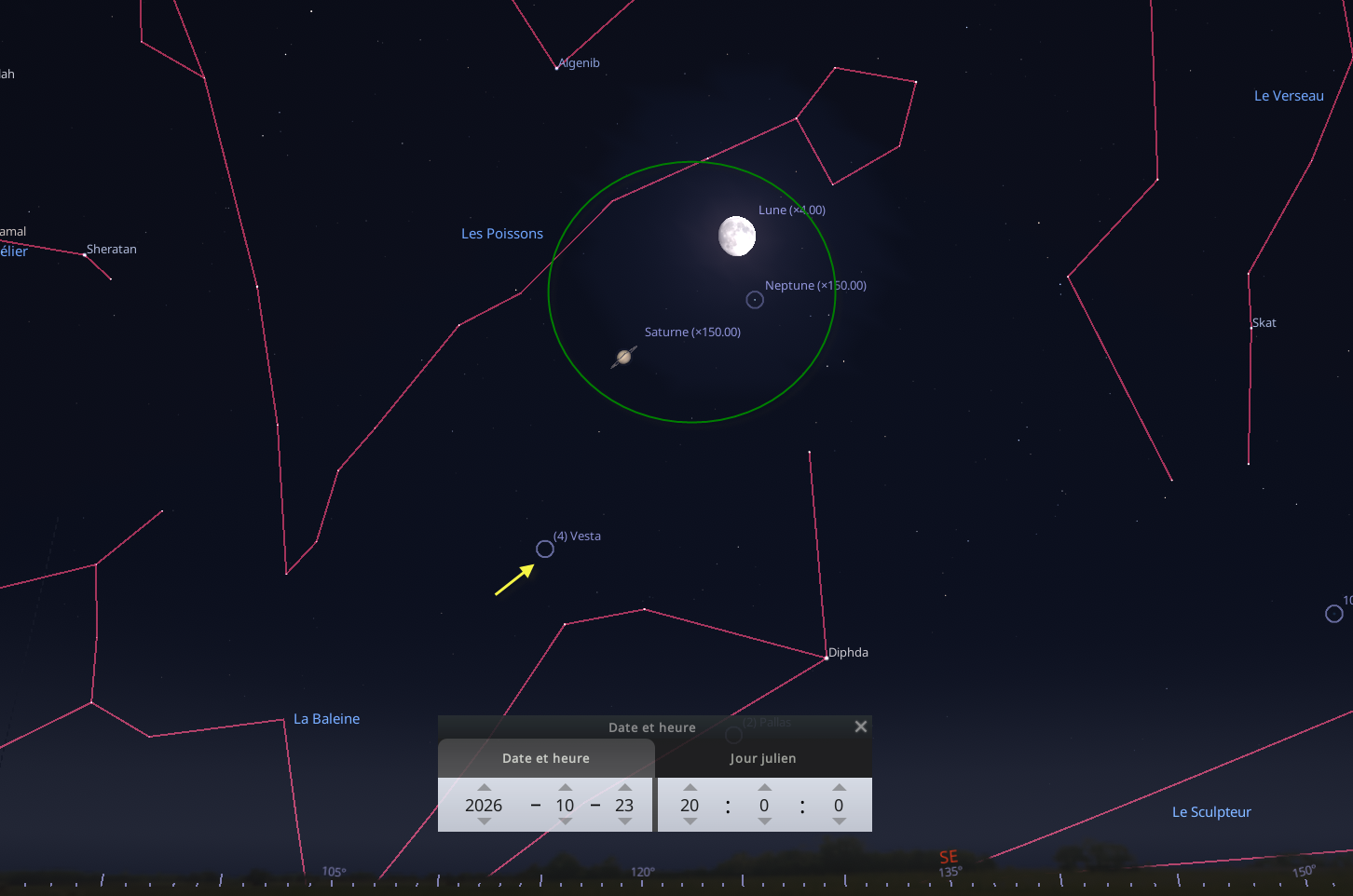This screenshot has width=1353, height=896.
Task: Click the SE cardinal point marker
Action: pyautogui.click(x=949, y=857)
